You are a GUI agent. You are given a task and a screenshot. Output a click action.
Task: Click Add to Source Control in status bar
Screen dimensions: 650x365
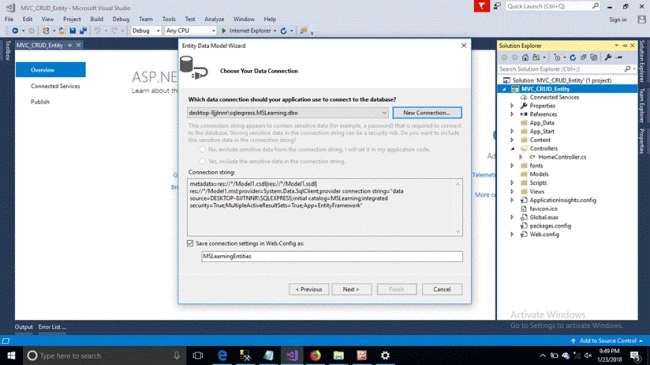(x=608, y=341)
